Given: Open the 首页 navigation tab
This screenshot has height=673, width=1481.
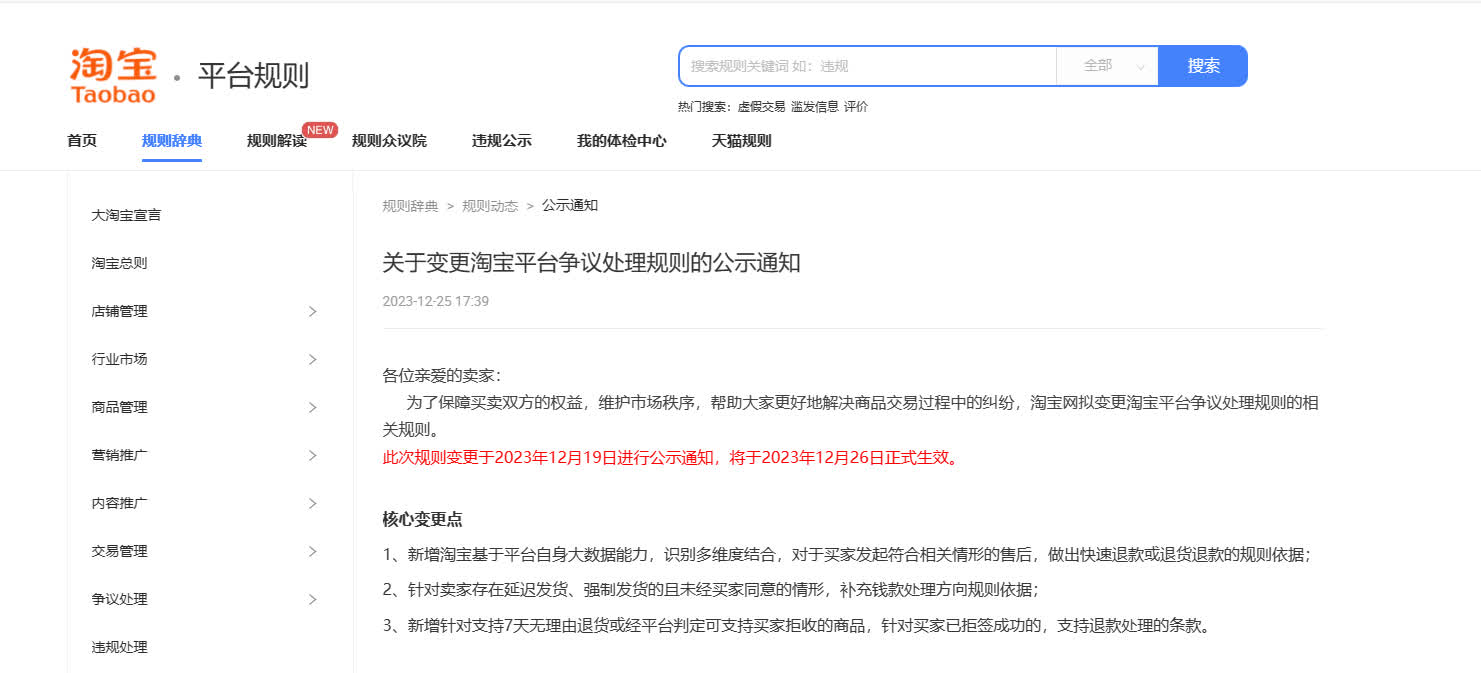Looking at the screenshot, I should click(x=82, y=141).
